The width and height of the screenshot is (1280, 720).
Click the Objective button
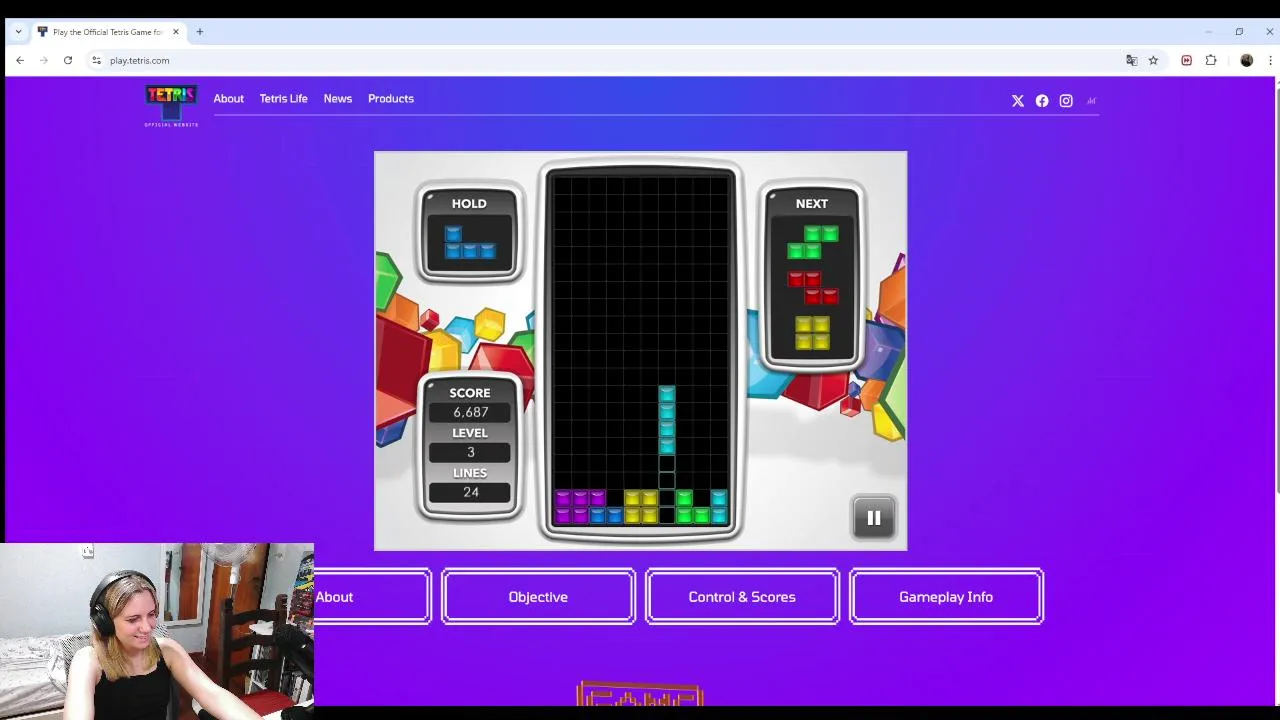click(x=538, y=597)
